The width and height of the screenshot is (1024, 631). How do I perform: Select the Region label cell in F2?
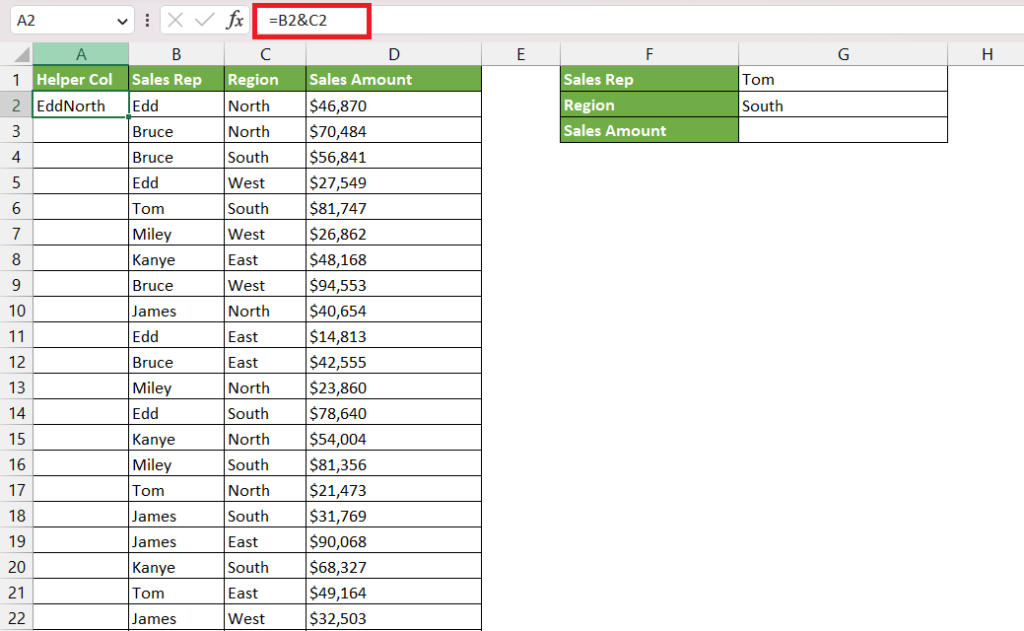pos(648,105)
